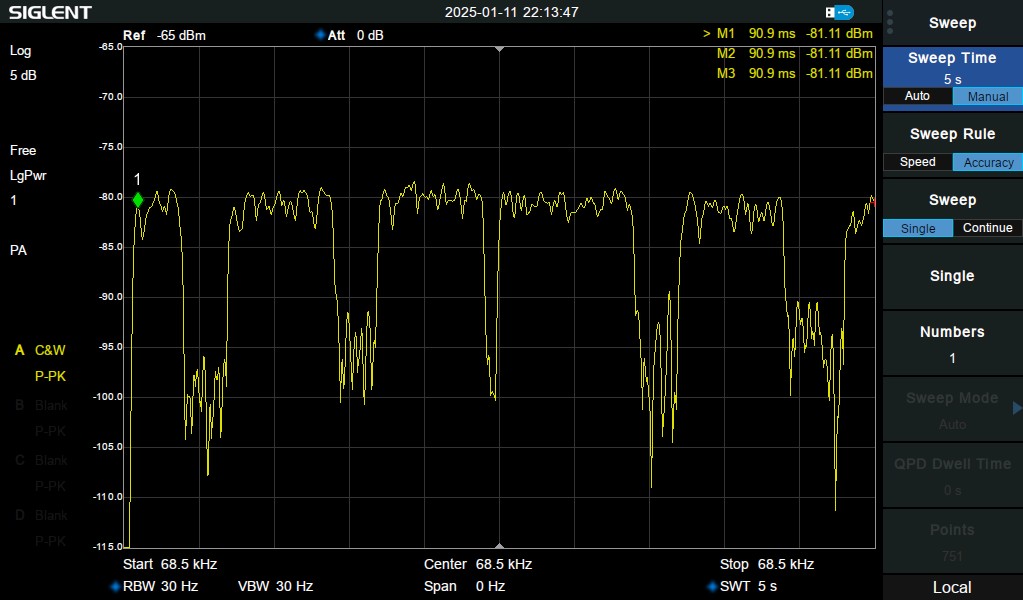Click the SIGLENT logo
Screen dimensions: 1023x600
tap(50, 13)
